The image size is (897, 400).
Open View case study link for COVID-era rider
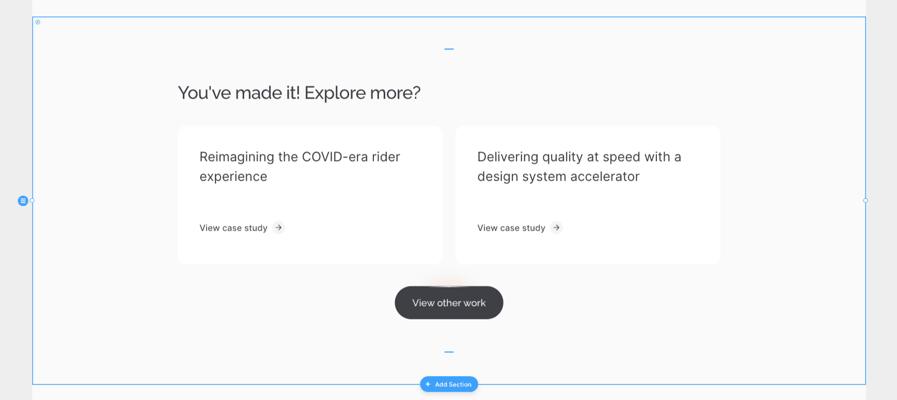coord(233,228)
